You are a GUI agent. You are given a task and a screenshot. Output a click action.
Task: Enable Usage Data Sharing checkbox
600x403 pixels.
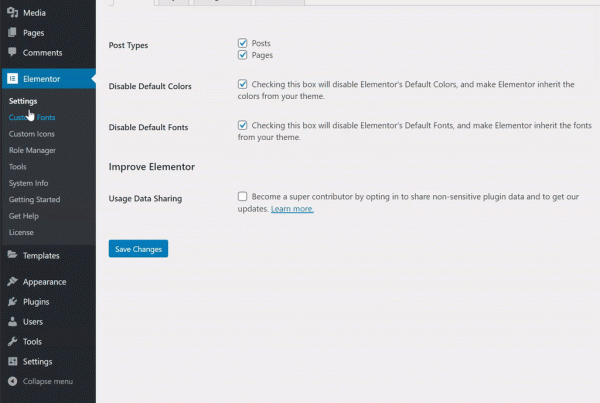tap(243, 196)
